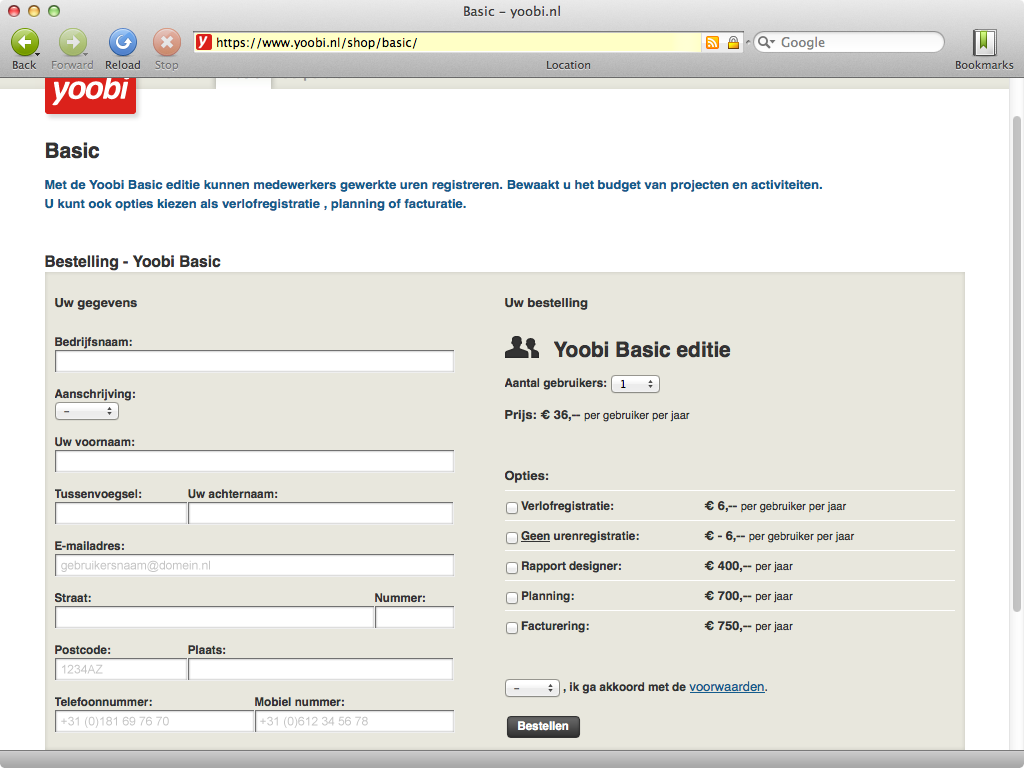Click the '€ 400,--' Rapport designer price
The image size is (1024, 768).
tap(728, 566)
